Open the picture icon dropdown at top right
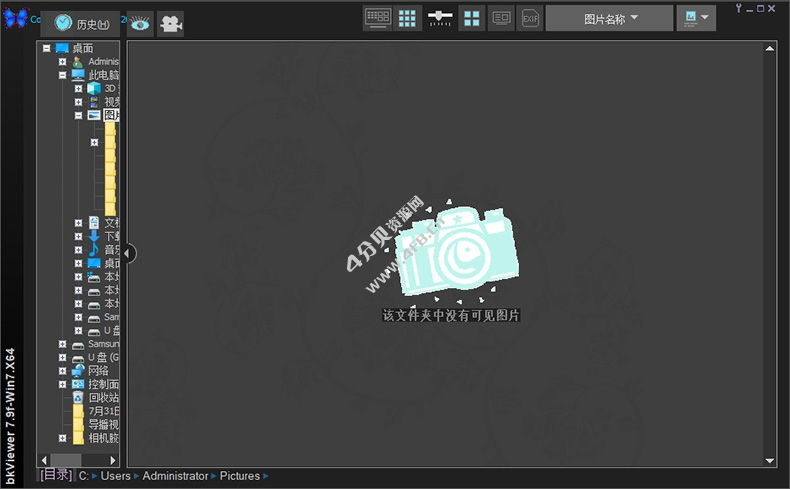 [x=696, y=18]
